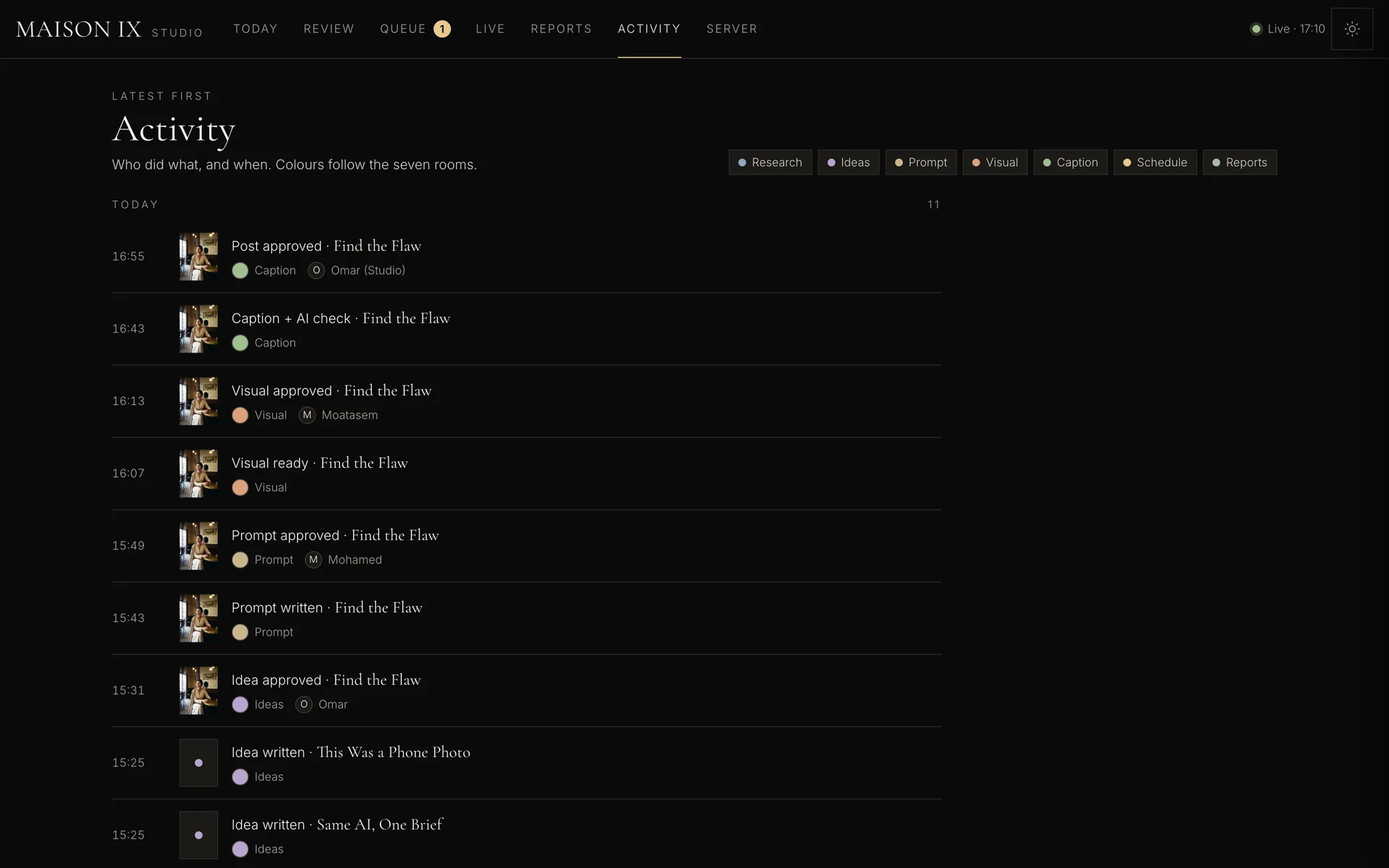Image resolution: width=1389 pixels, height=868 pixels.
Task: Switch to the Review tab
Action: coord(329,29)
